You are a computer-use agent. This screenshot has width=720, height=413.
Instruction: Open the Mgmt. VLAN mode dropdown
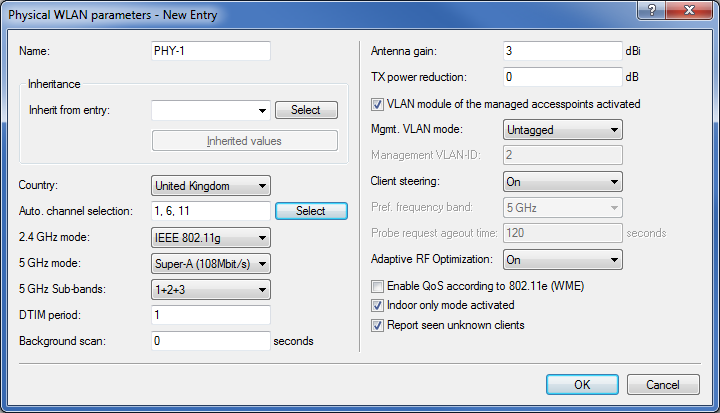(561, 129)
